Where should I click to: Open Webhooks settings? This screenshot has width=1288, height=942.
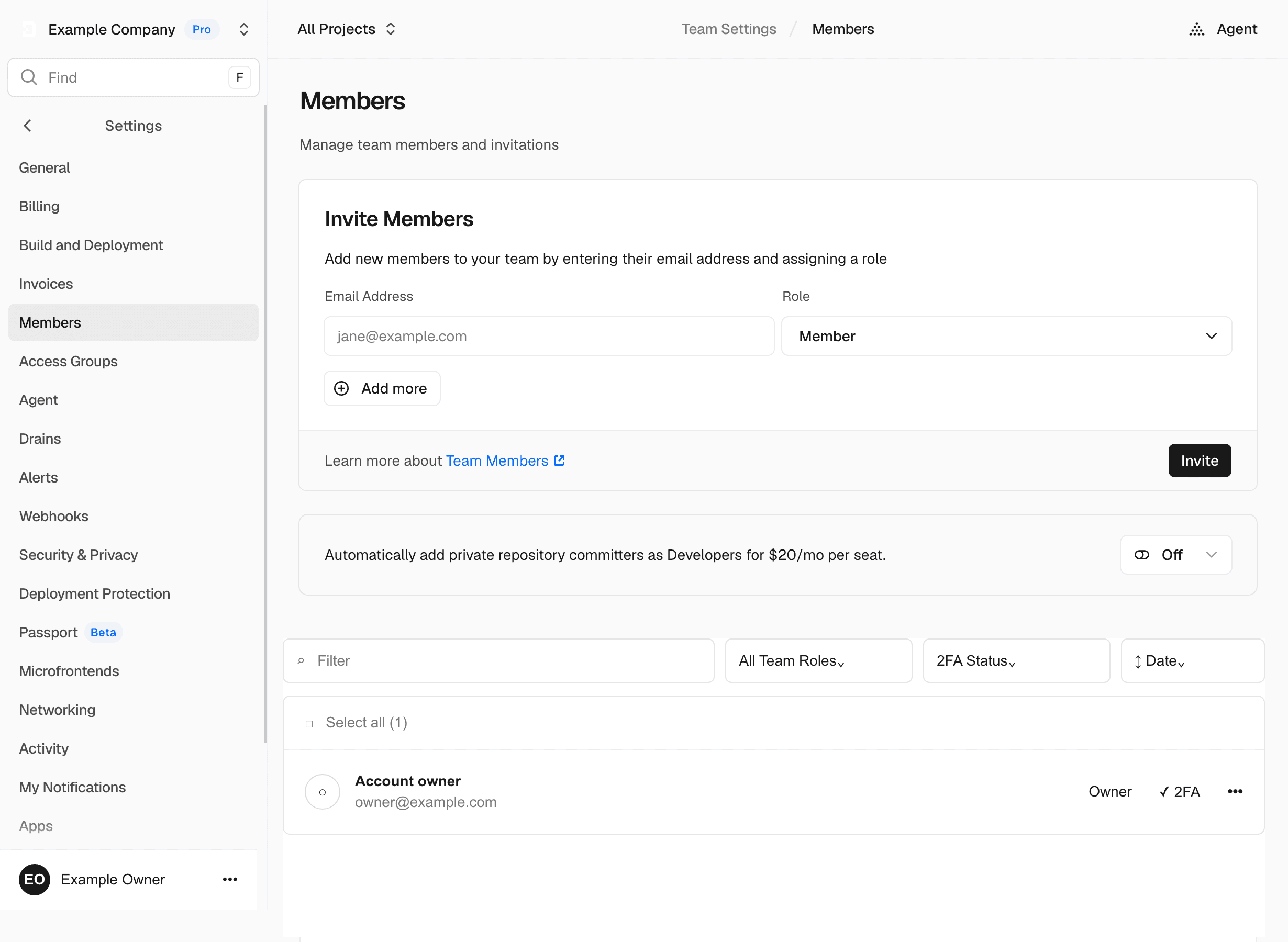coord(134,517)
